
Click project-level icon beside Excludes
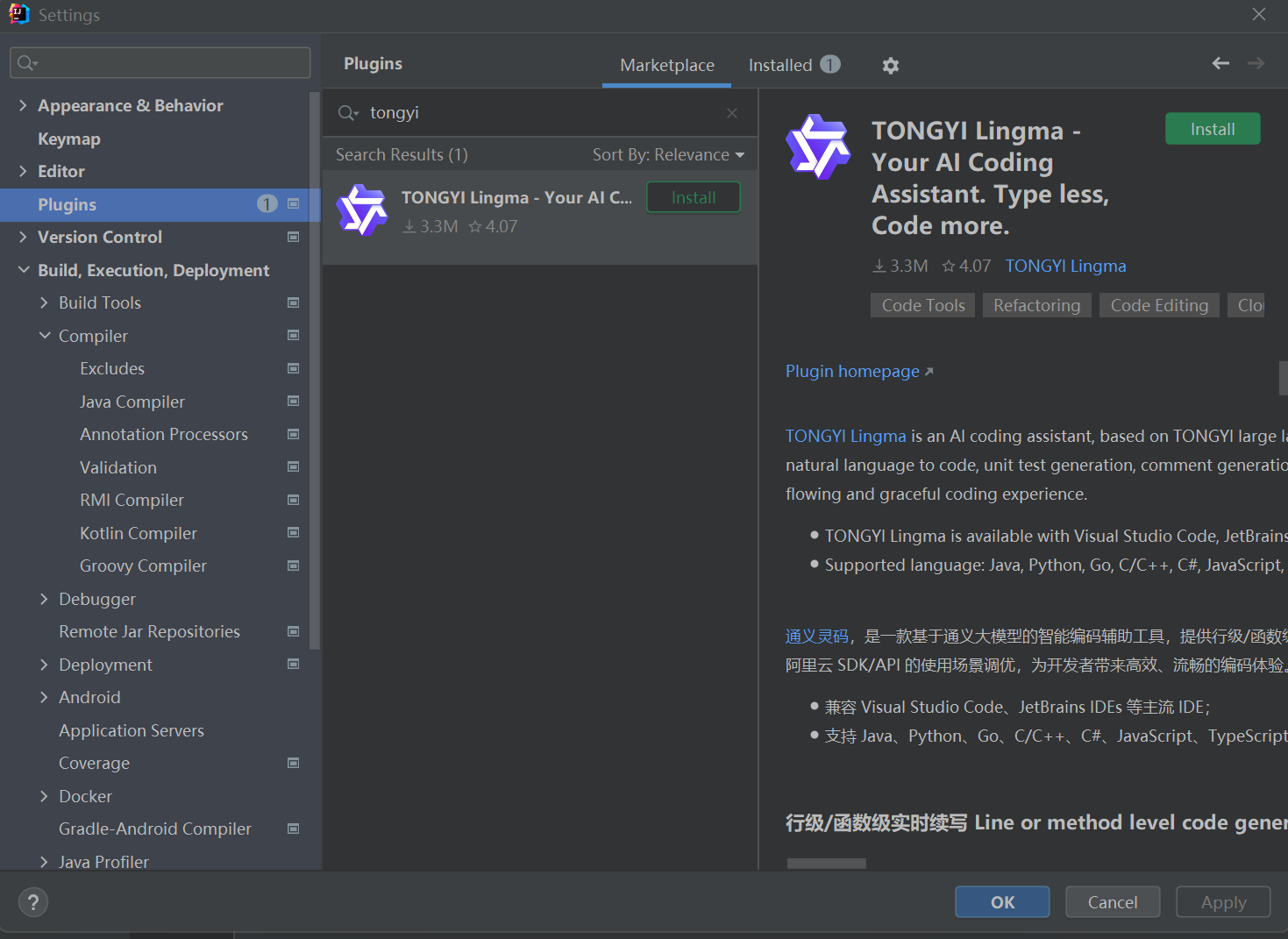(294, 368)
